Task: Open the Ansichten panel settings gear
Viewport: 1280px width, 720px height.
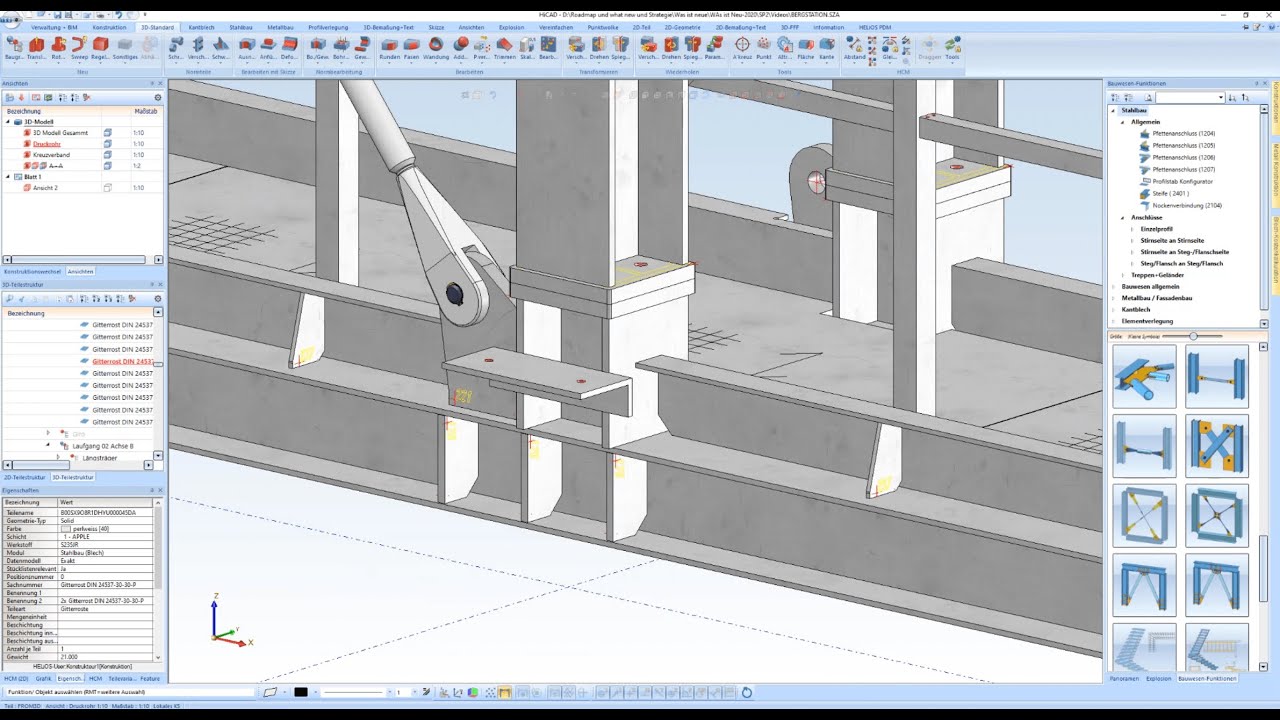Action: (x=158, y=97)
